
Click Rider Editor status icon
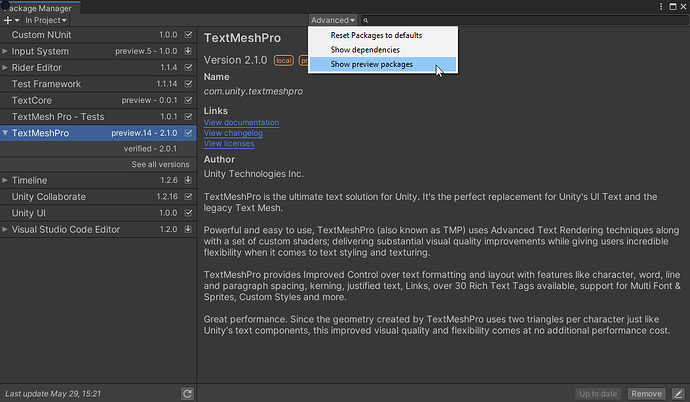188,67
